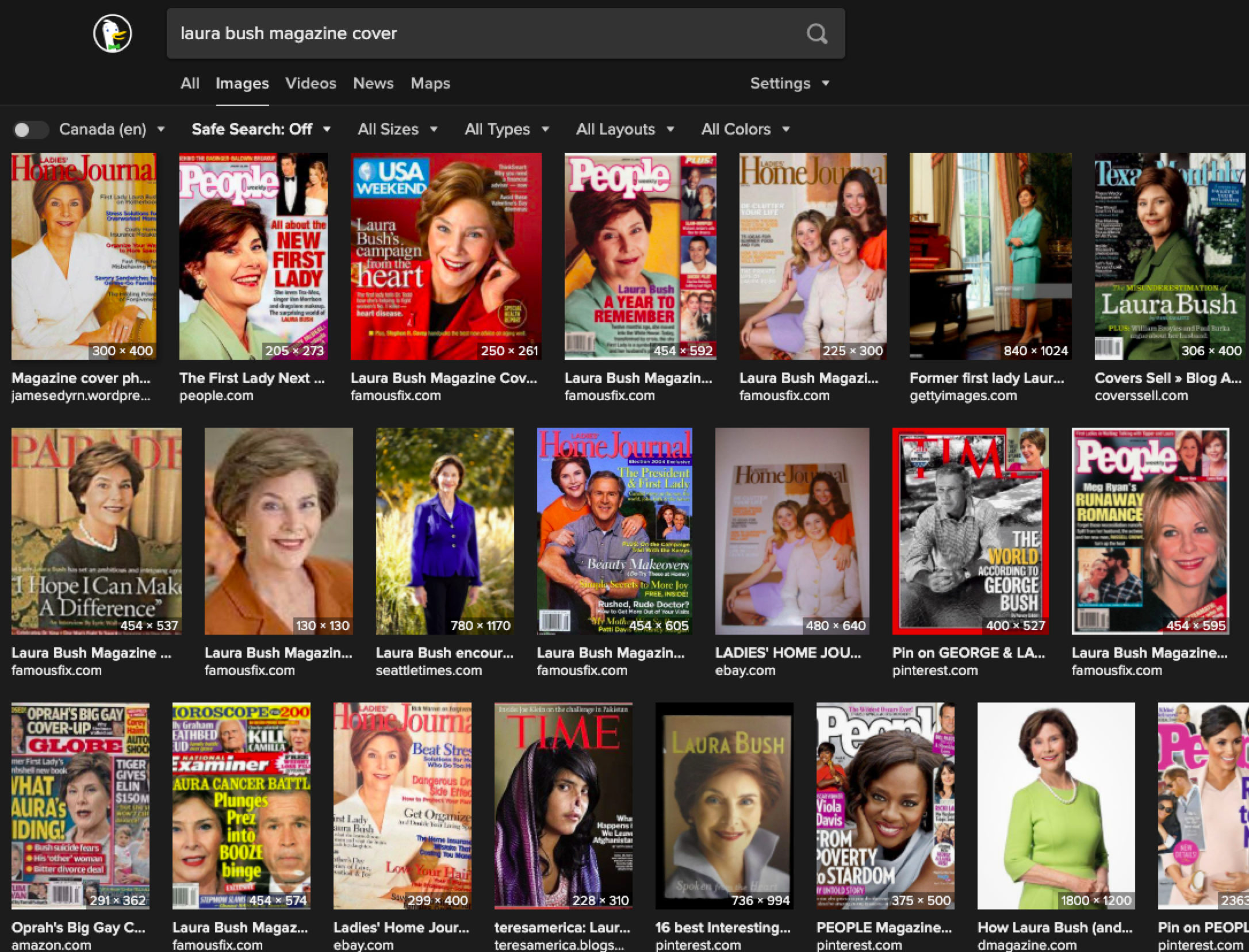Click 'The First Lady Next ...' result title
1249x952 pixels.
[x=252, y=378]
